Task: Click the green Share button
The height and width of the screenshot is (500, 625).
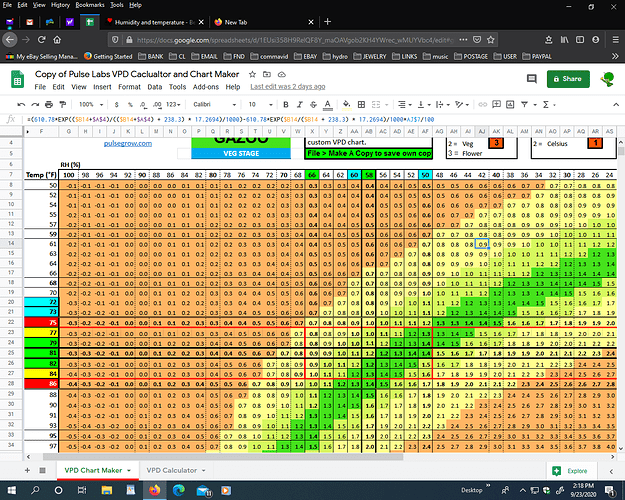Action: [x=568, y=79]
